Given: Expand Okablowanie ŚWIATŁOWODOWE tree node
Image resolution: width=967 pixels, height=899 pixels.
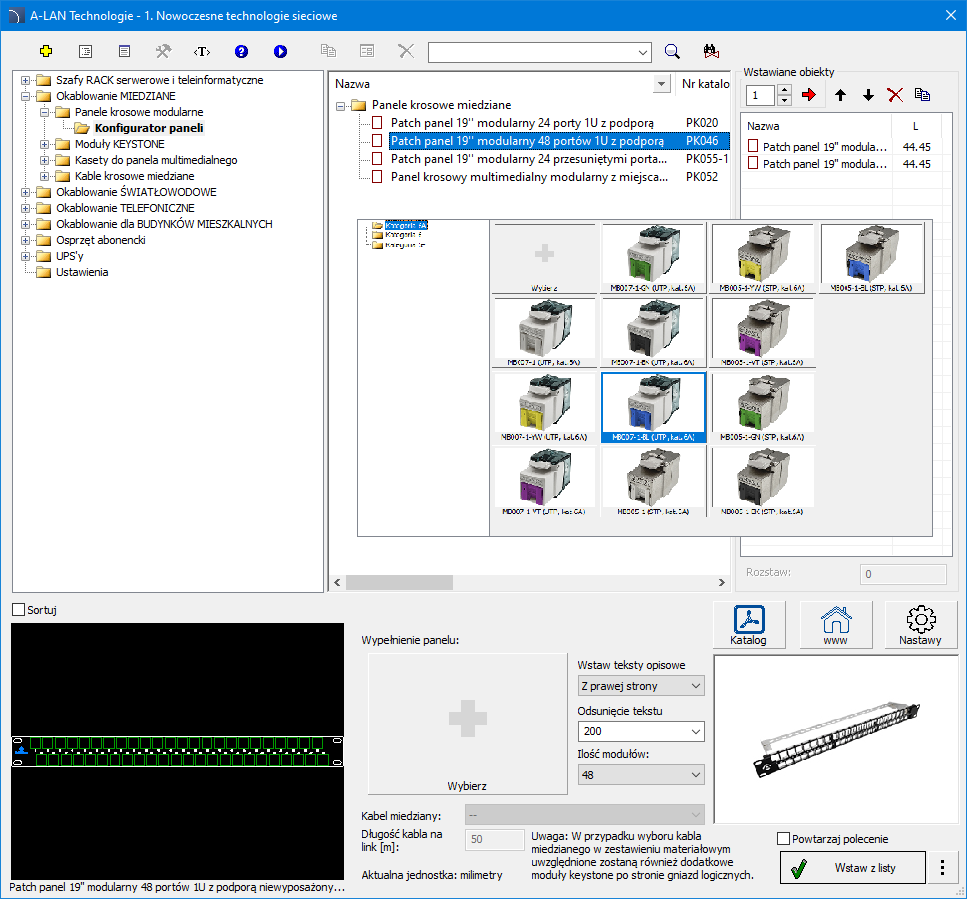Looking at the screenshot, I should [26, 192].
